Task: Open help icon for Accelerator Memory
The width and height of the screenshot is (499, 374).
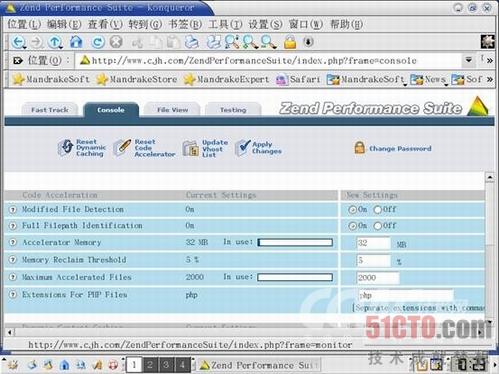Action: [x=13, y=242]
